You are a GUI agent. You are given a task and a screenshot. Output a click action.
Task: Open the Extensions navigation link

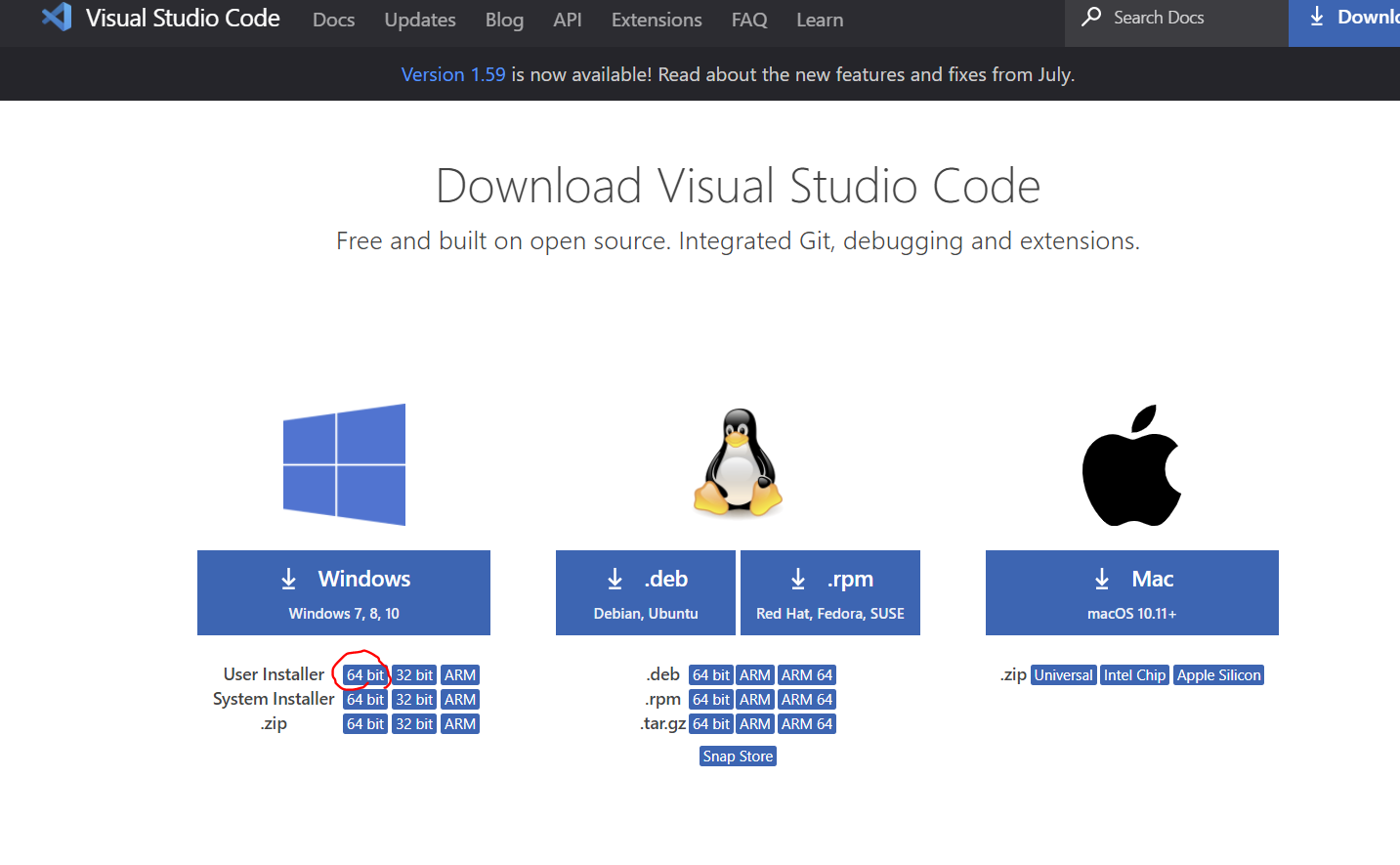pos(657,20)
